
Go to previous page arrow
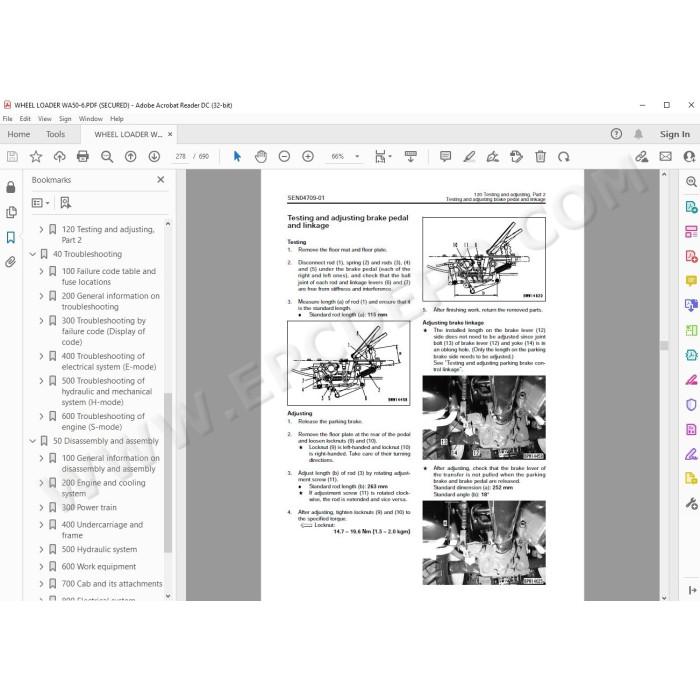130,157
